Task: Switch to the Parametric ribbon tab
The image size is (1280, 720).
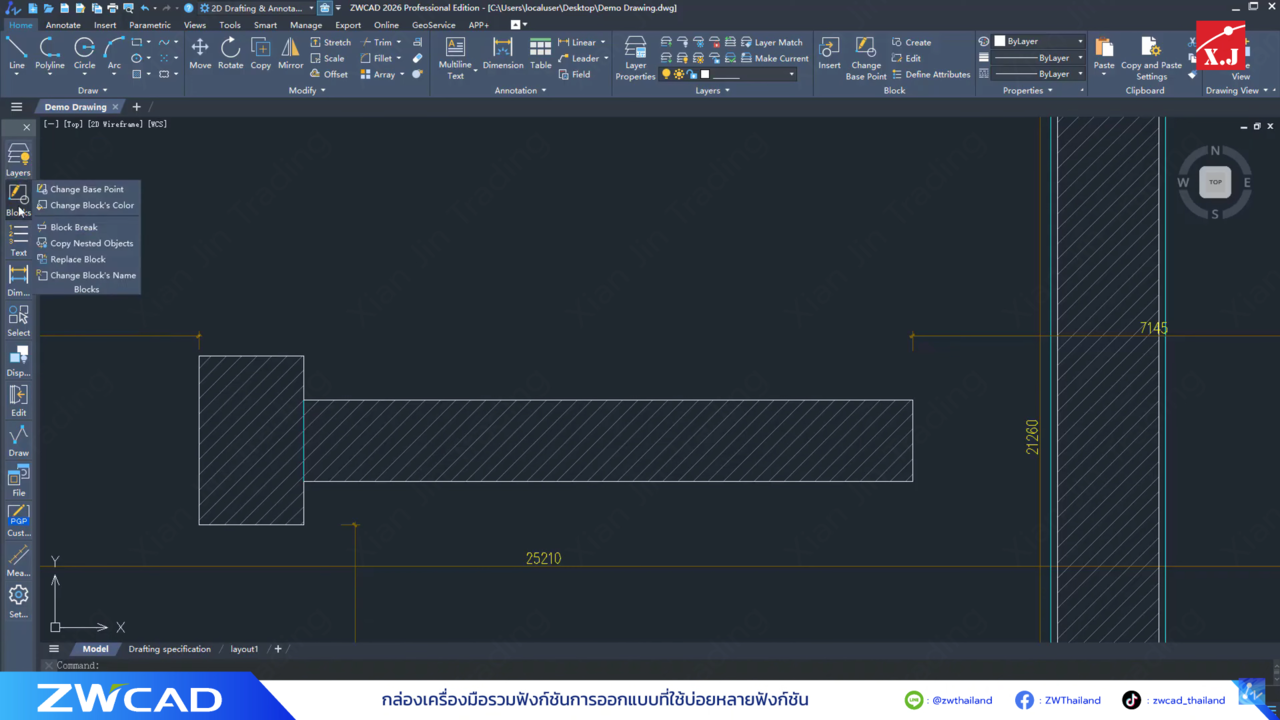Action: point(150,25)
